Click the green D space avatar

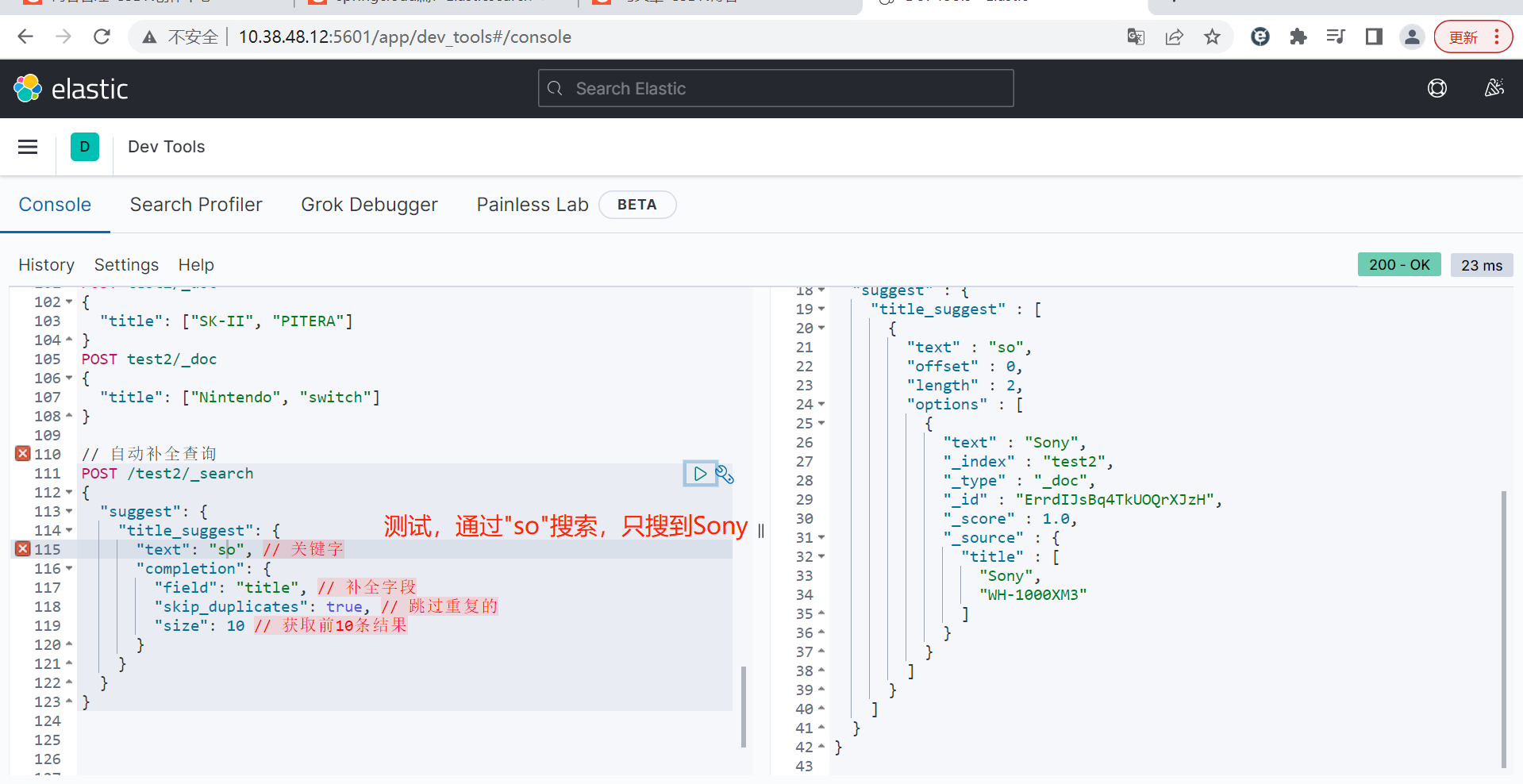(85, 147)
